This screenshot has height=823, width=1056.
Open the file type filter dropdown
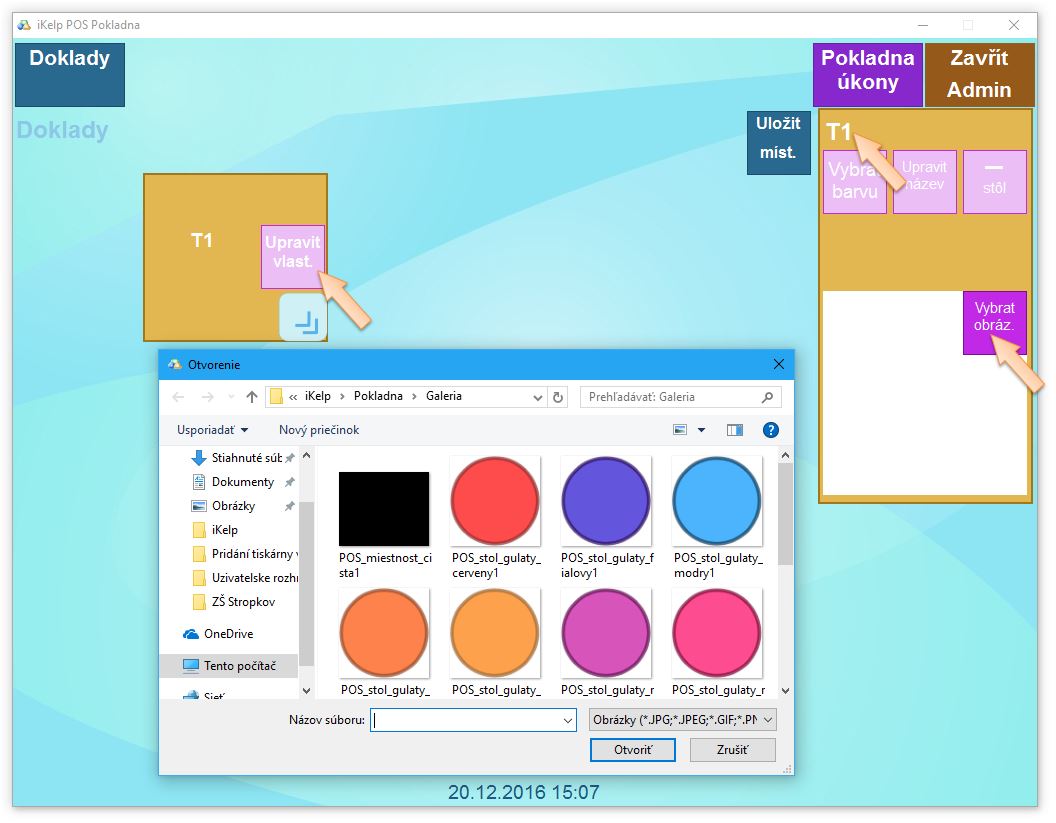pyautogui.click(x=683, y=720)
